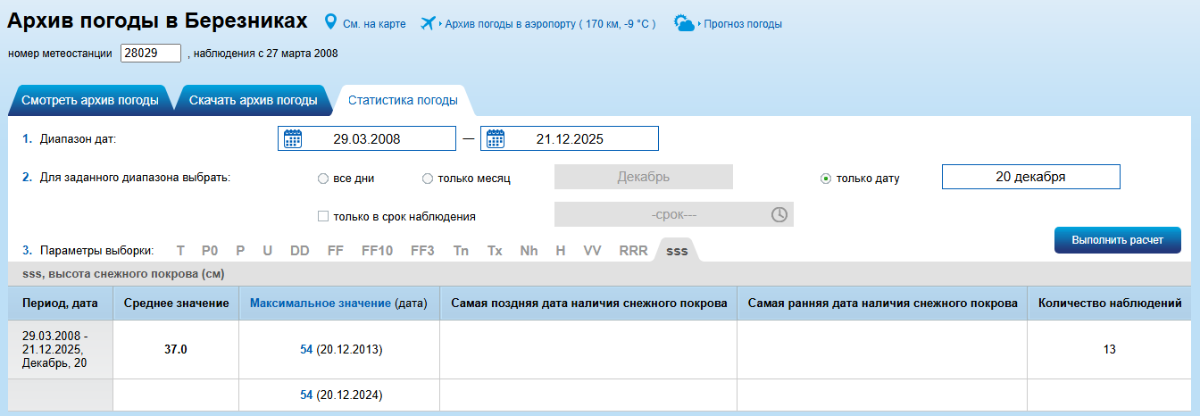Open the Декабрь month selector

tap(643, 177)
